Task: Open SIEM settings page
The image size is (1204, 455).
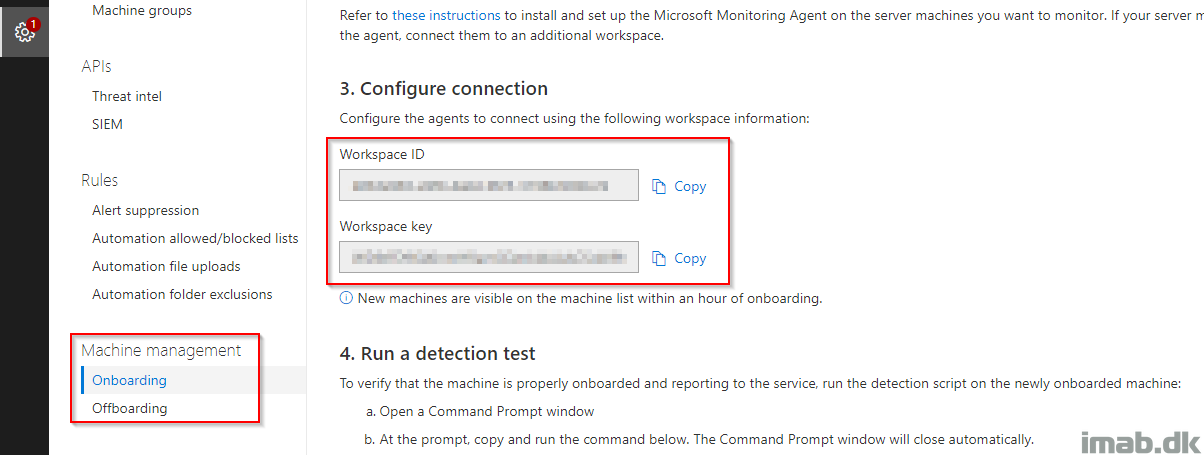Action: tap(108, 124)
